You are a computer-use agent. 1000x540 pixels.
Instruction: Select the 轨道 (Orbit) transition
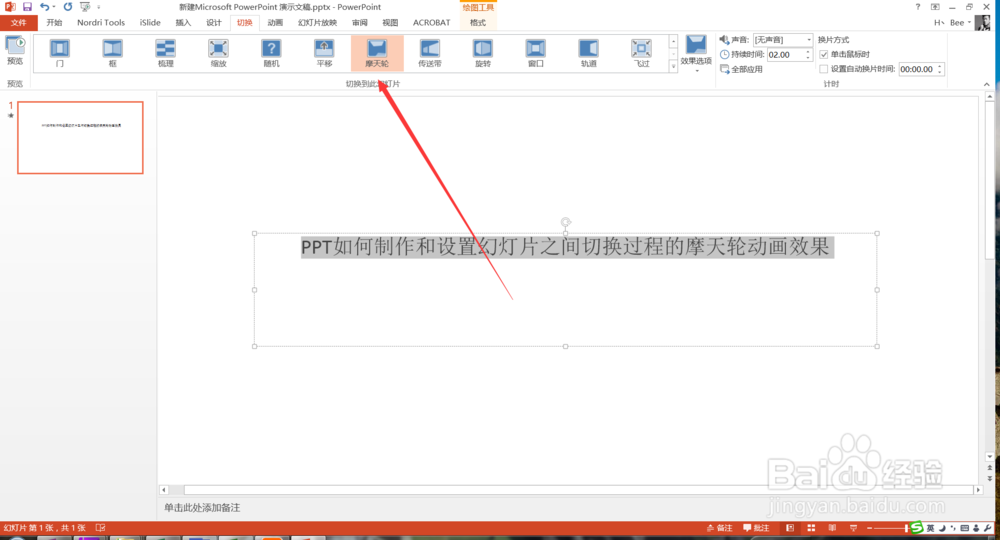click(589, 53)
